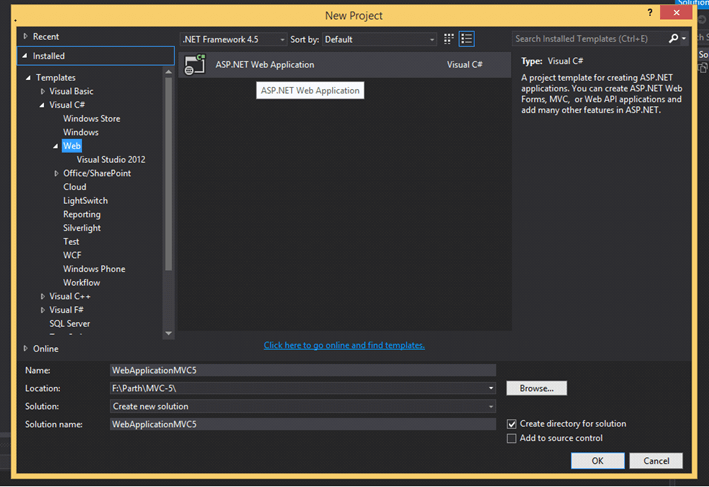Screen dimensions: 709x487
Task: Collapse the Templates tree node
Action: click(28, 78)
